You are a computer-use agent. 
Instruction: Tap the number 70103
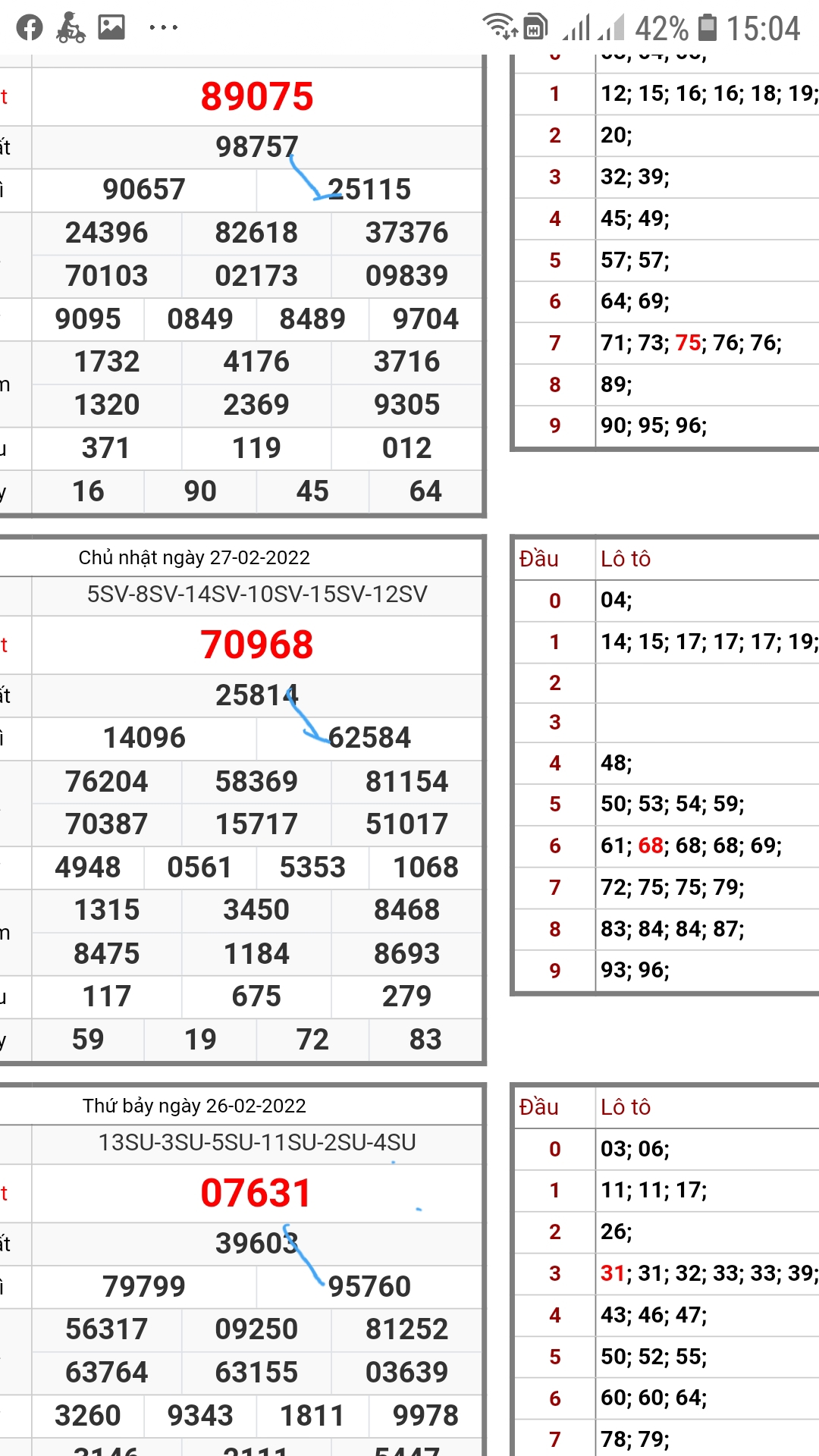[x=107, y=276]
